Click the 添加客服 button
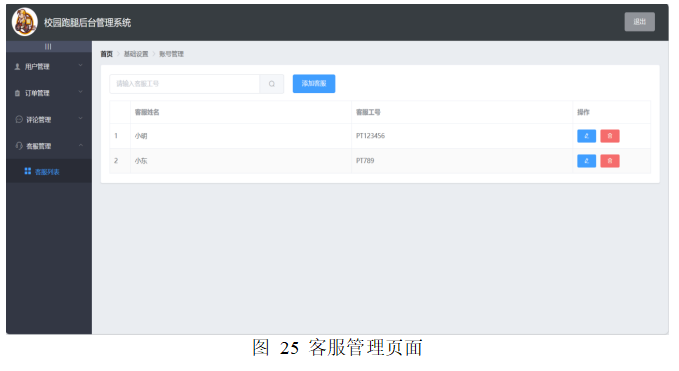Screen dimensions: 679x371 click(314, 84)
